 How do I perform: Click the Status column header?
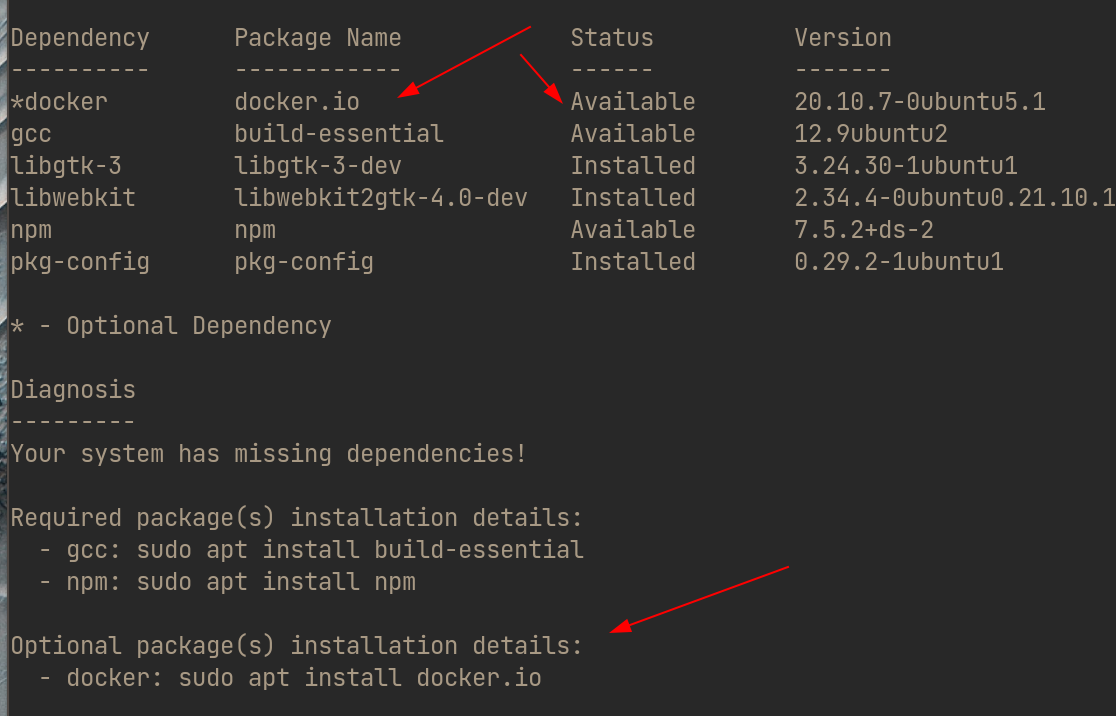pyautogui.click(x=611, y=37)
